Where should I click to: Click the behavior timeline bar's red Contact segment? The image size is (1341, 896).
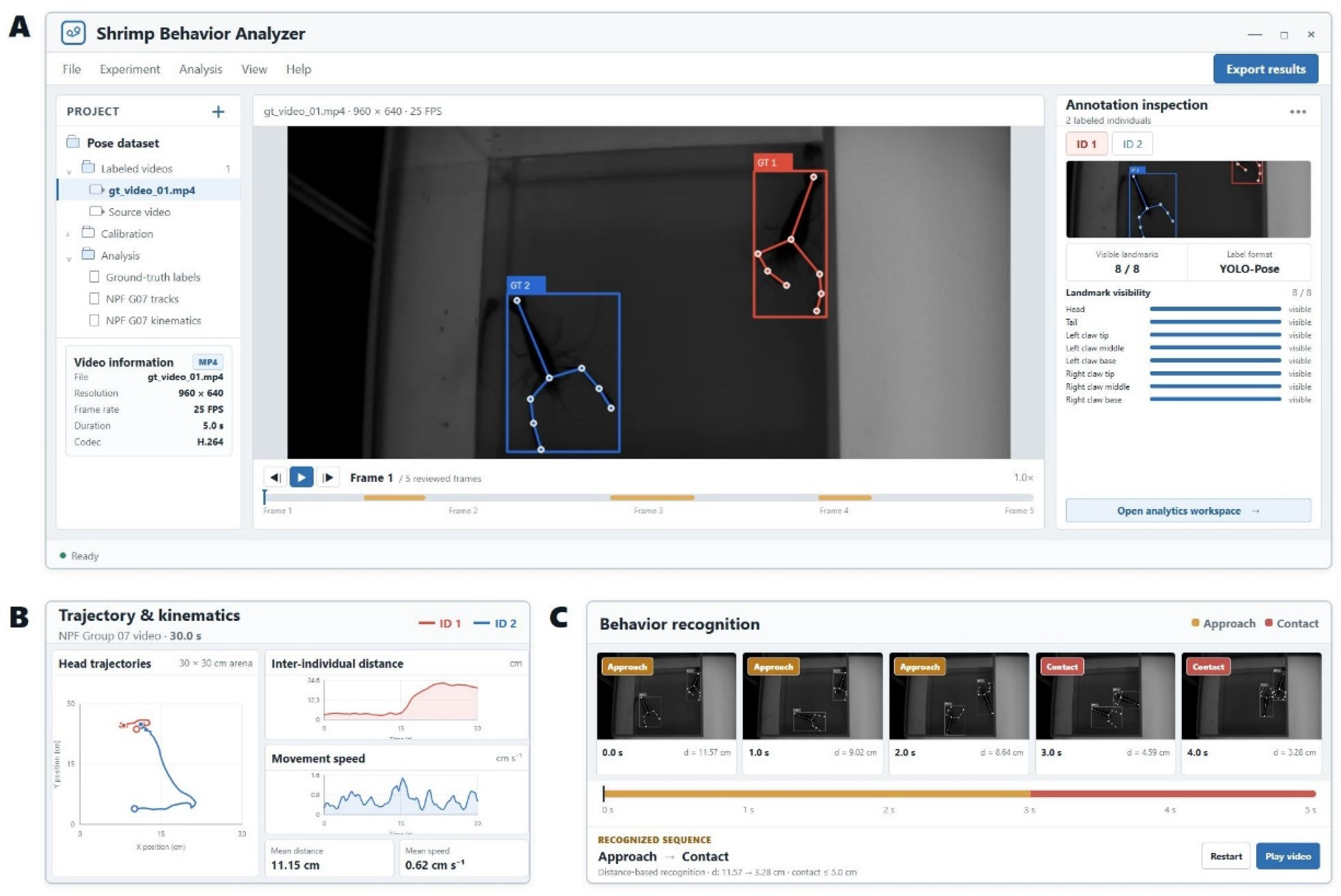1173,794
